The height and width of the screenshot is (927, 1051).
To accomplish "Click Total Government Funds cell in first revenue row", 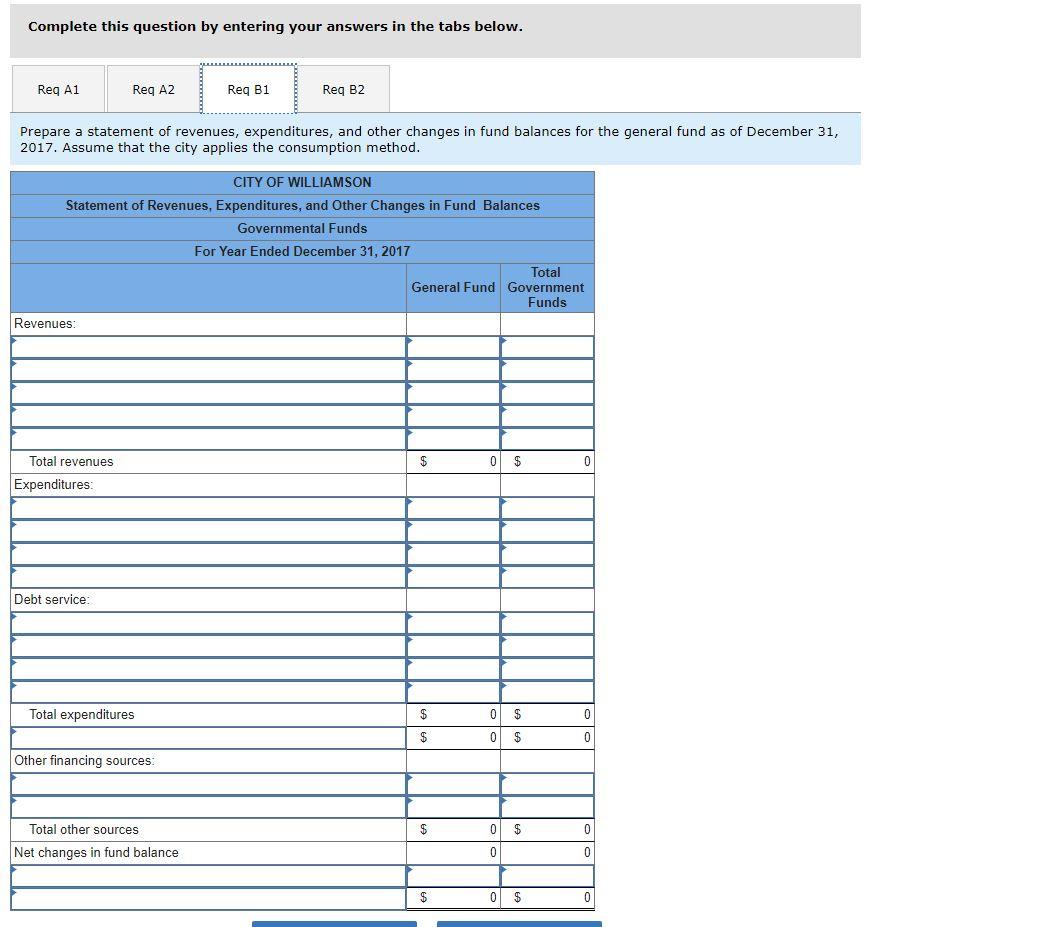I will 548,347.
